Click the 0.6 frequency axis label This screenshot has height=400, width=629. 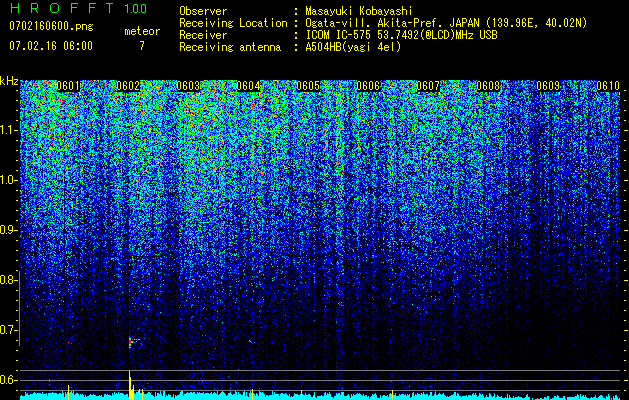point(7,380)
